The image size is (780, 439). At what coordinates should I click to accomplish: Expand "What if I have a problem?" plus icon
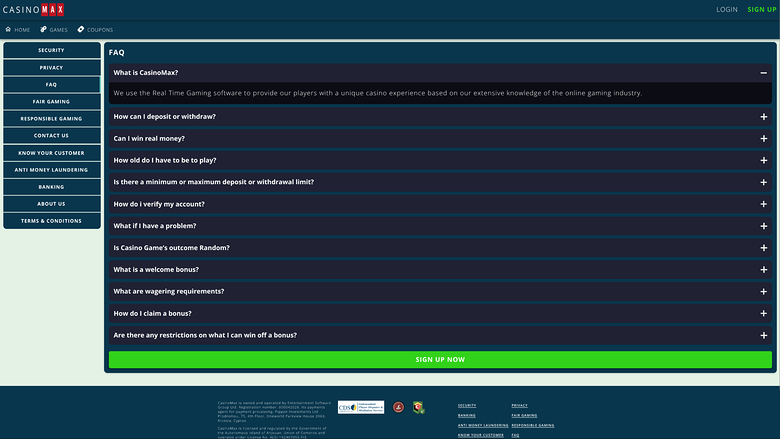tap(764, 226)
